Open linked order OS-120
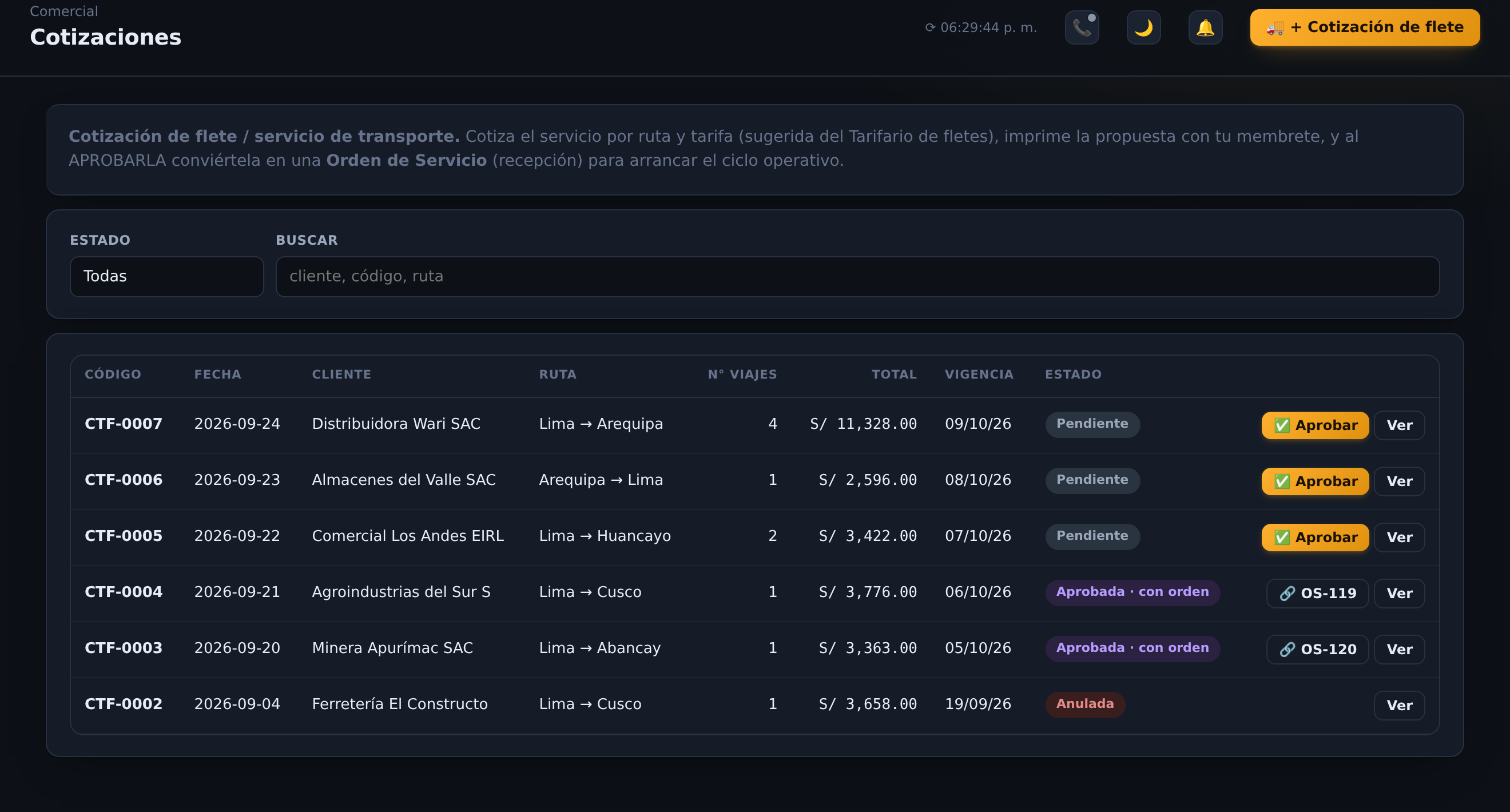The width and height of the screenshot is (1510, 812). pyautogui.click(x=1317, y=650)
